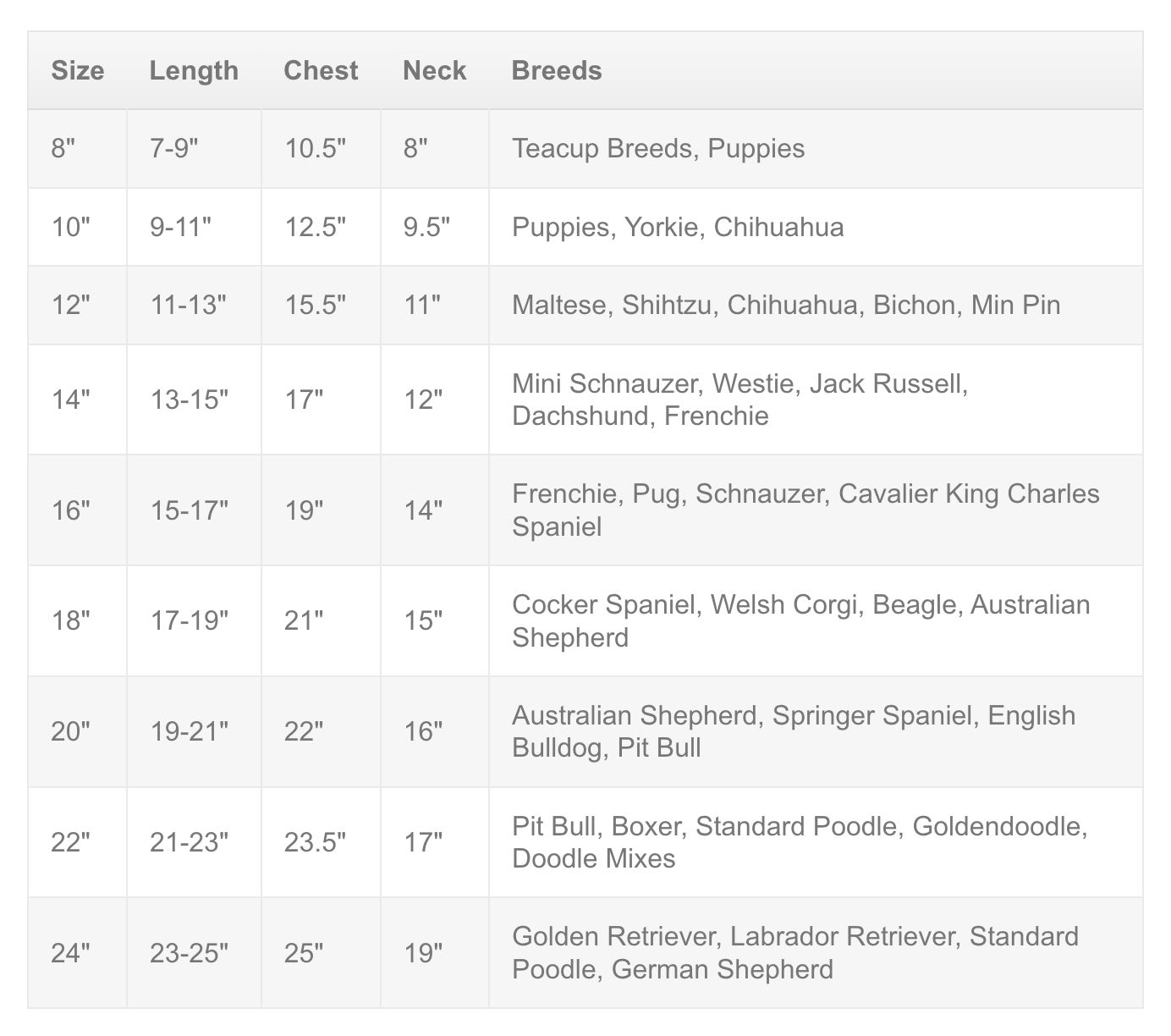Viewport: 1171px width, 1036px height.
Task: Click the Neck column header
Action: point(434,70)
